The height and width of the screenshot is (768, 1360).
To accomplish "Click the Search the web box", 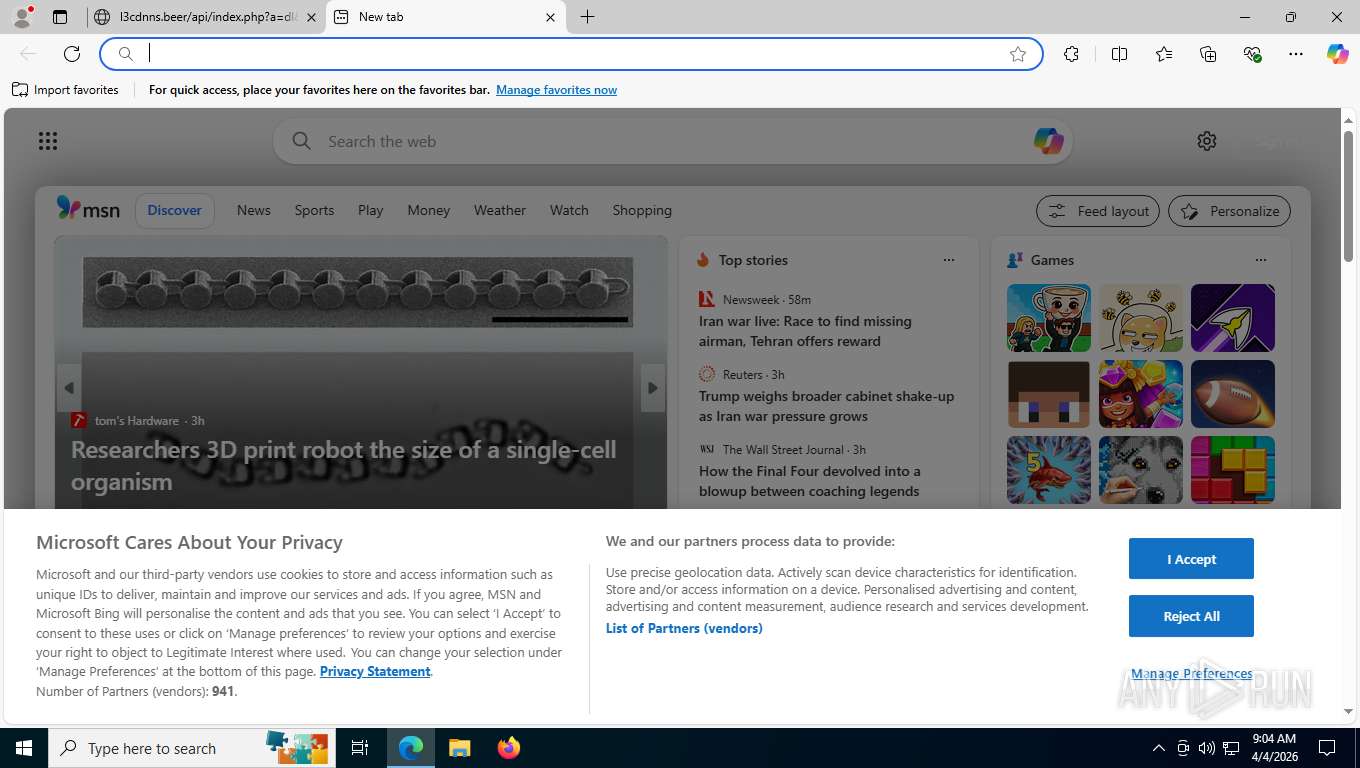I will (x=672, y=141).
